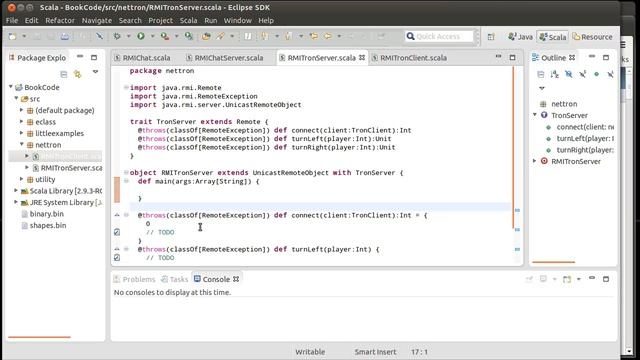Switch to the RMITronClient.scala tab
The height and width of the screenshot is (360, 640).
coord(409,58)
